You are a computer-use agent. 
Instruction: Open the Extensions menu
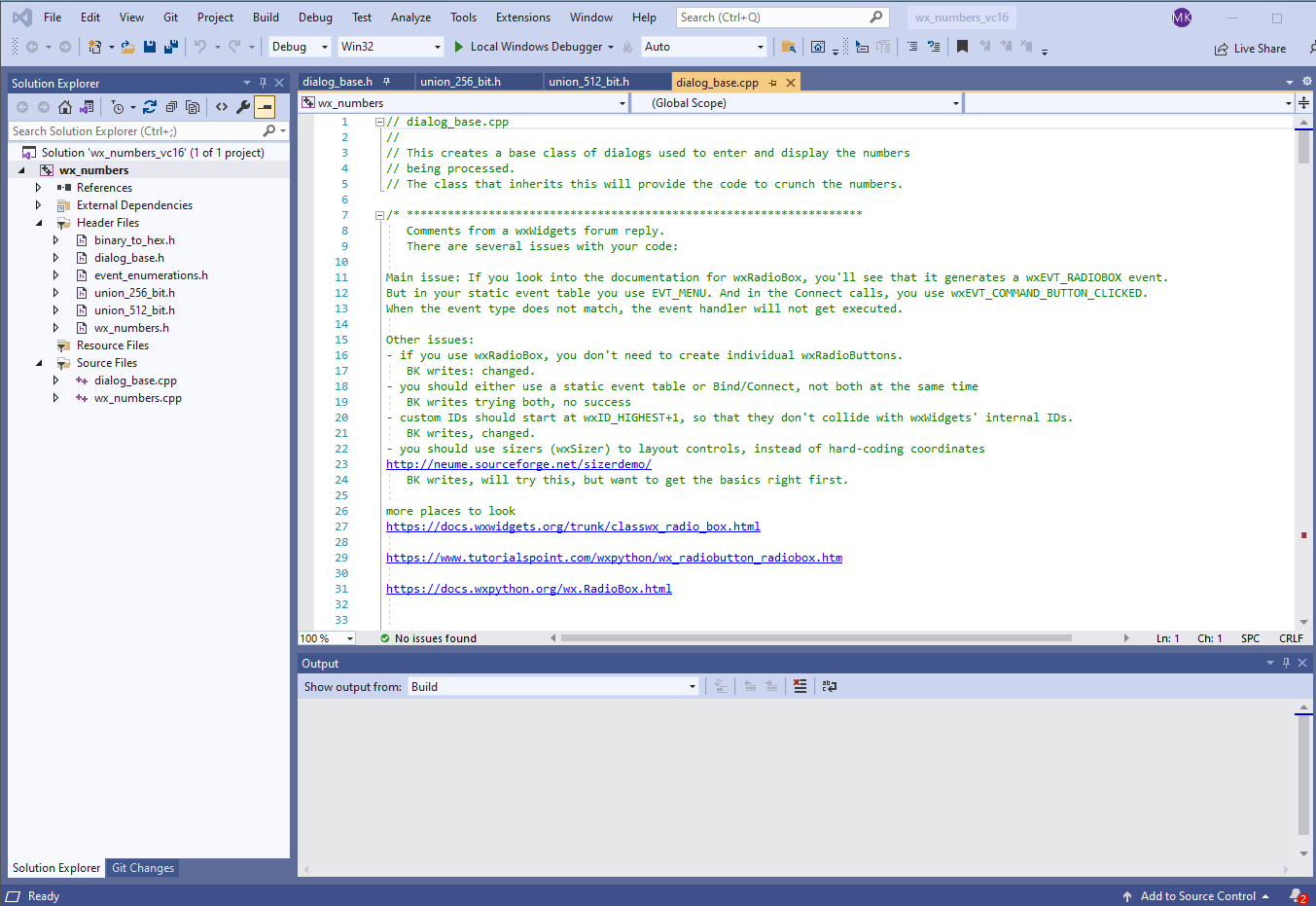pyautogui.click(x=522, y=17)
